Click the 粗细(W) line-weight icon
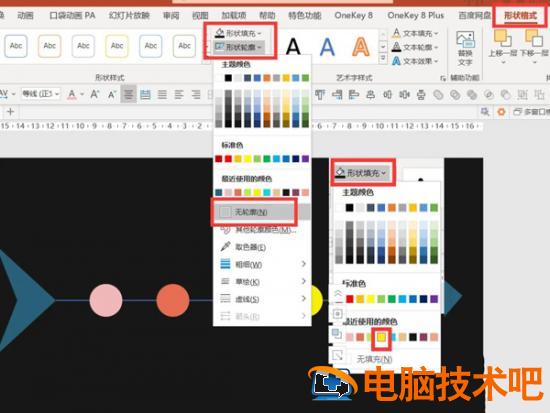This screenshot has width=550, height=413. click(225, 264)
